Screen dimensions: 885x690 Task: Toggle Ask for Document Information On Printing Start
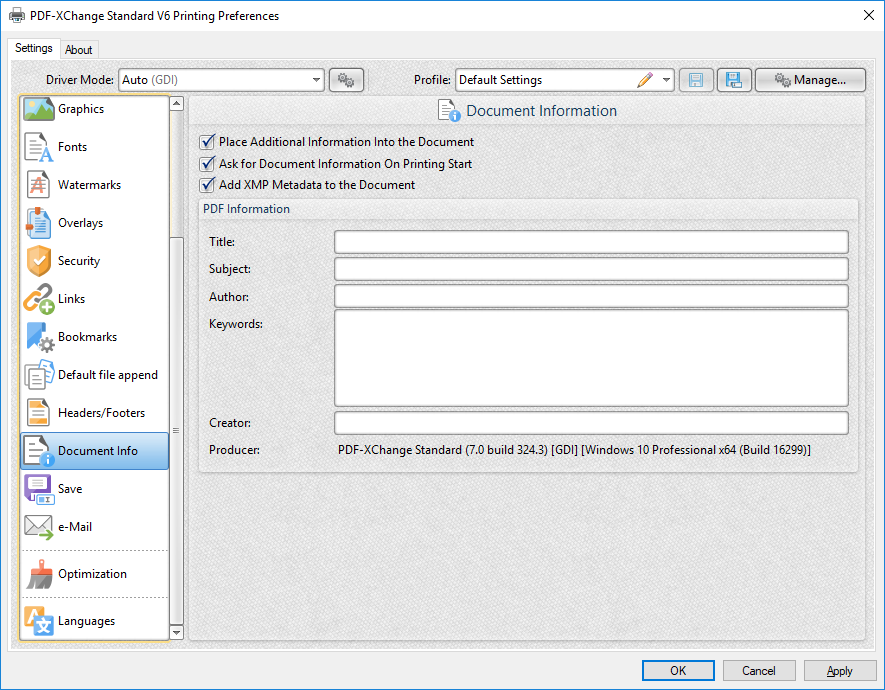[207, 164]
